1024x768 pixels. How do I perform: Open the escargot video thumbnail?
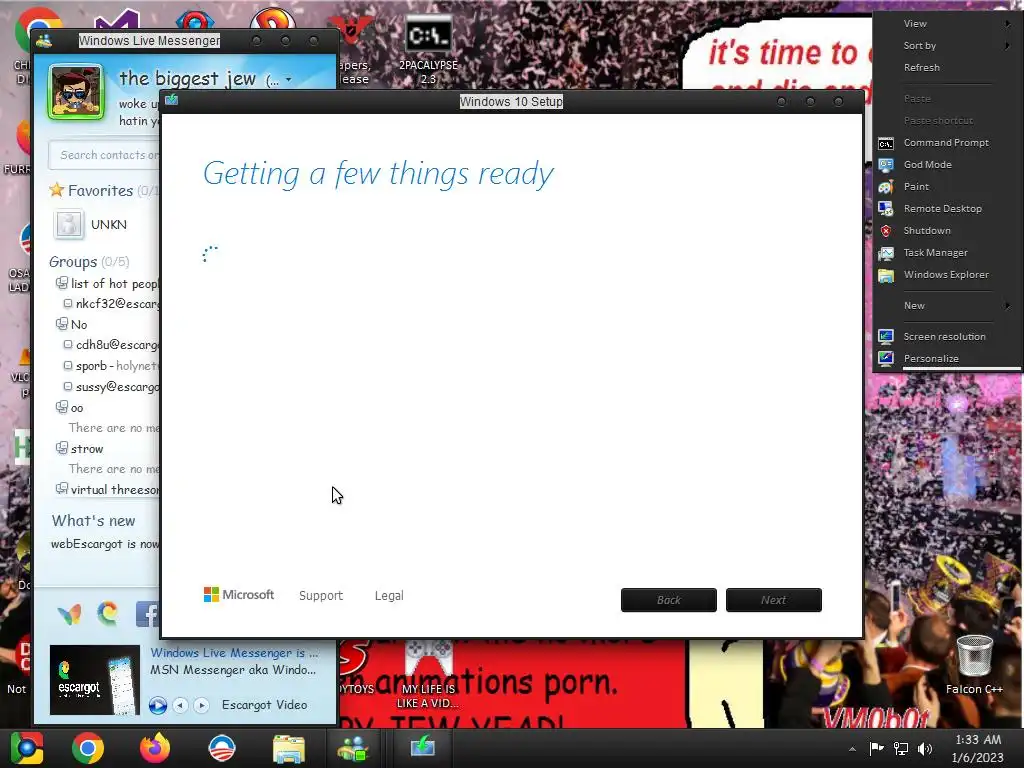pyautogui.click(x=95, y=680)
